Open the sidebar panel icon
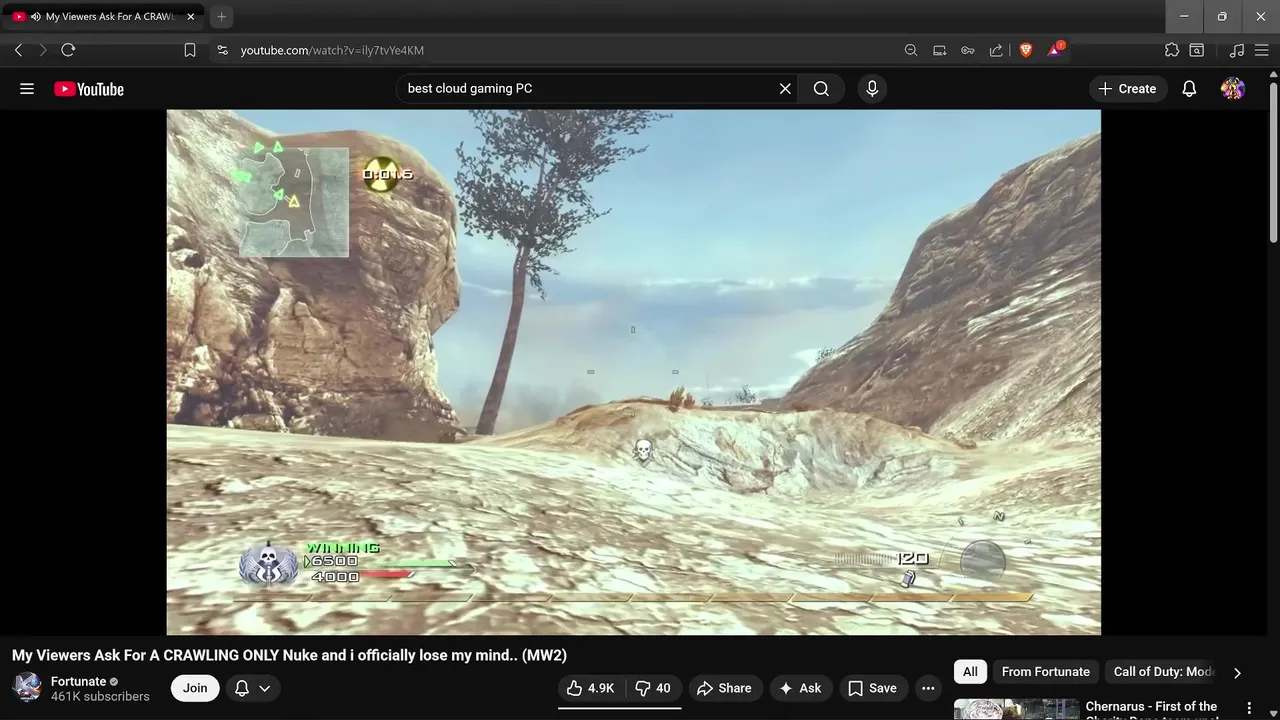This screenshot has width=1280, height=720. pos(1197,50)
